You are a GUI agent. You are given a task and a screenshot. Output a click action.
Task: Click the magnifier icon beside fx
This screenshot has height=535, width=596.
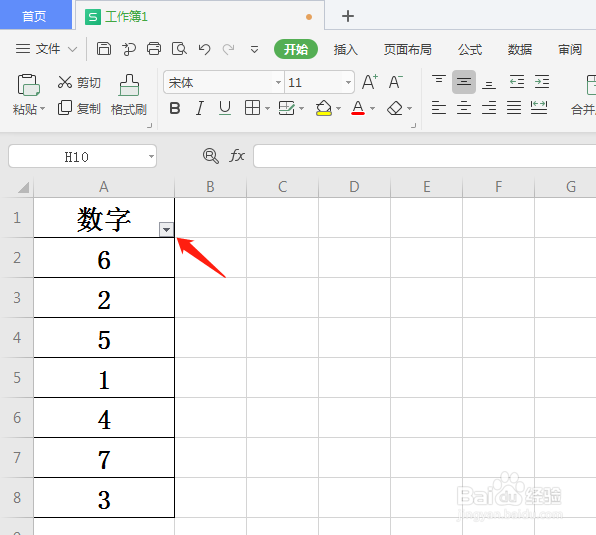211,156
